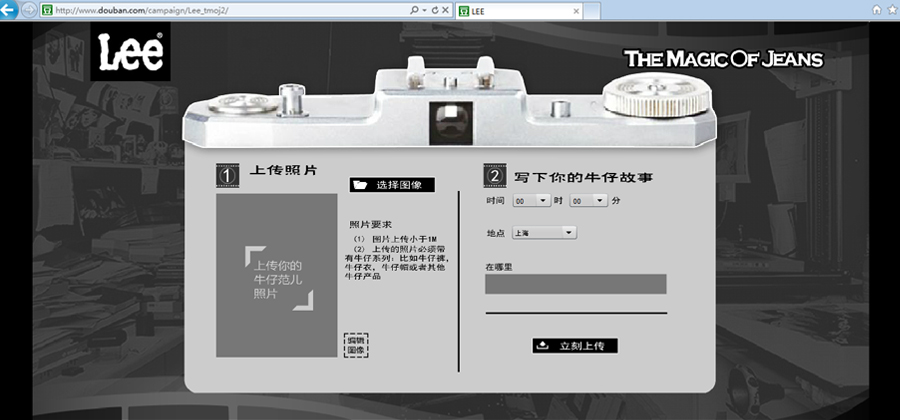Screen dimensions: 900x420
Task: Refresh the page with reload icon
Action: click(435, 10)
